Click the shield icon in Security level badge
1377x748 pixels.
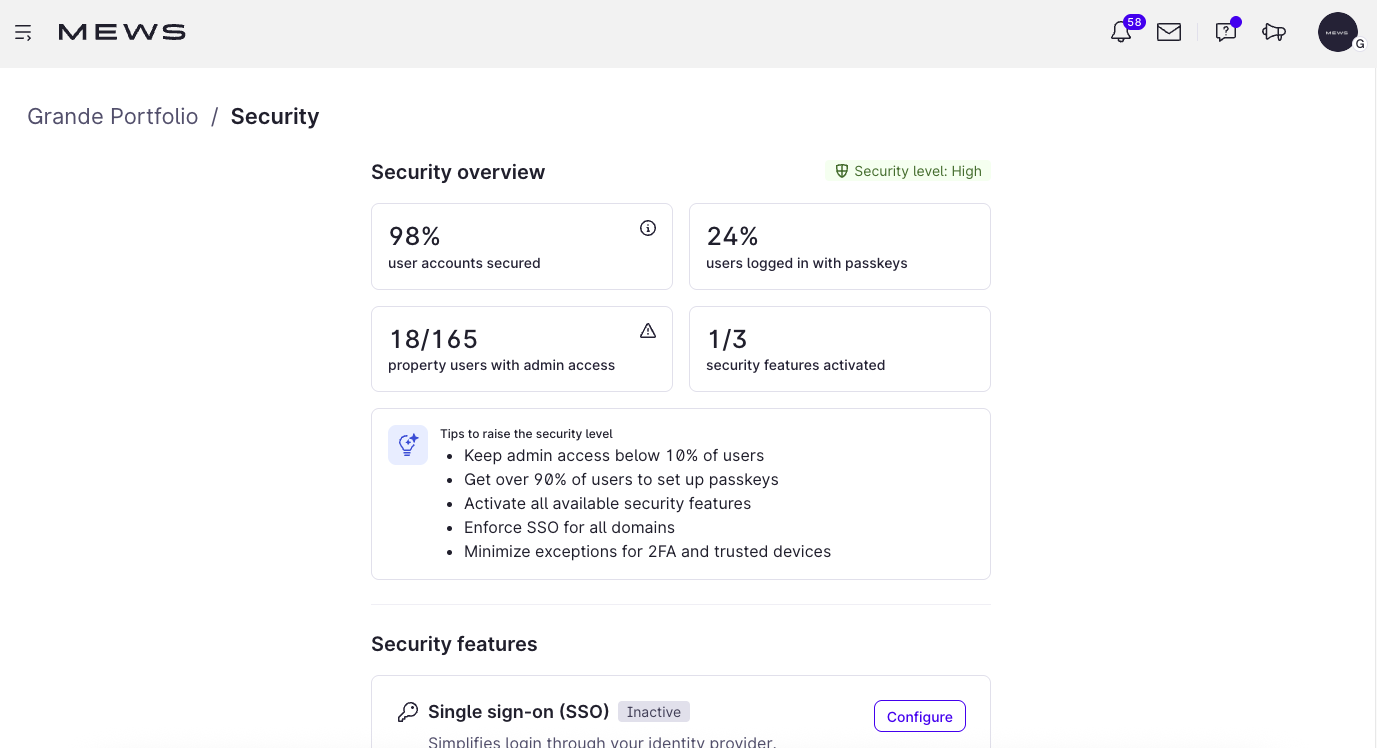point(841,170)
